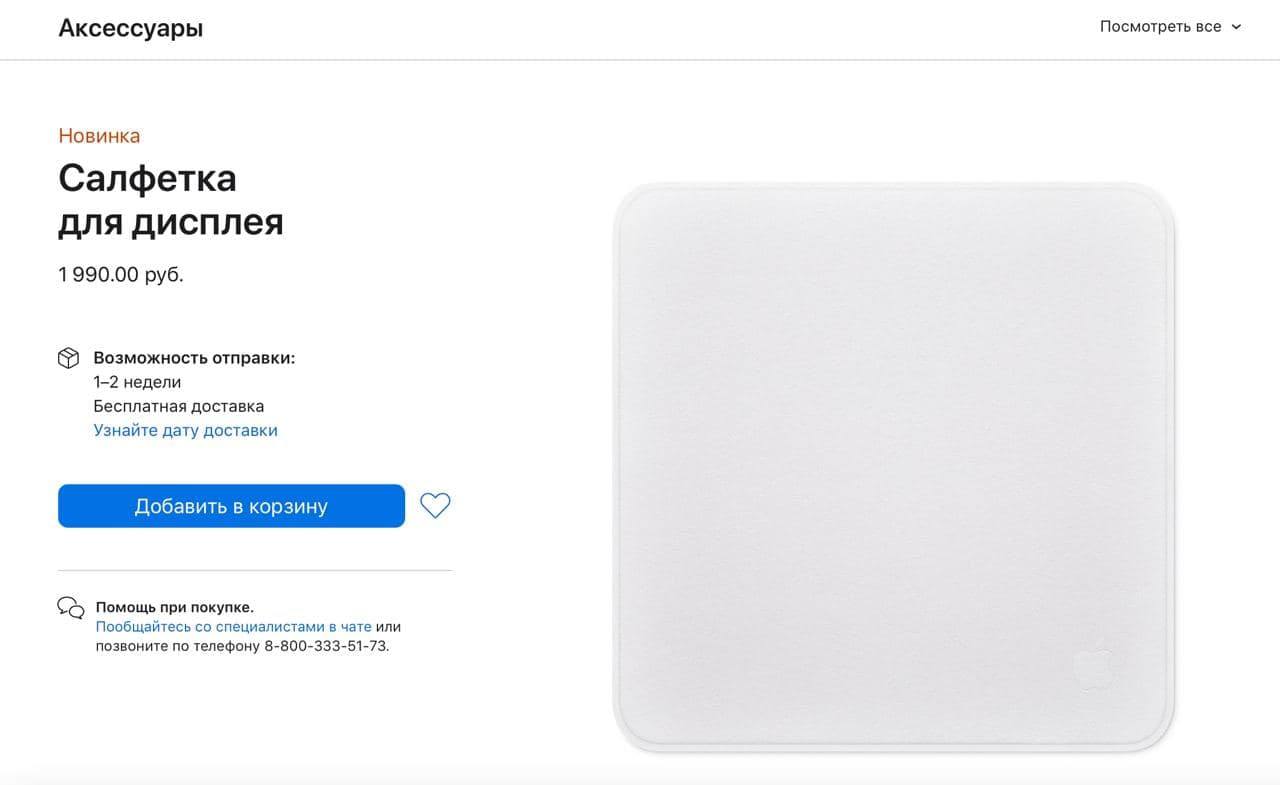Add the cloth to favorites with the heart icon
This screenshot has height=785, width=1280.
[435, 506]
